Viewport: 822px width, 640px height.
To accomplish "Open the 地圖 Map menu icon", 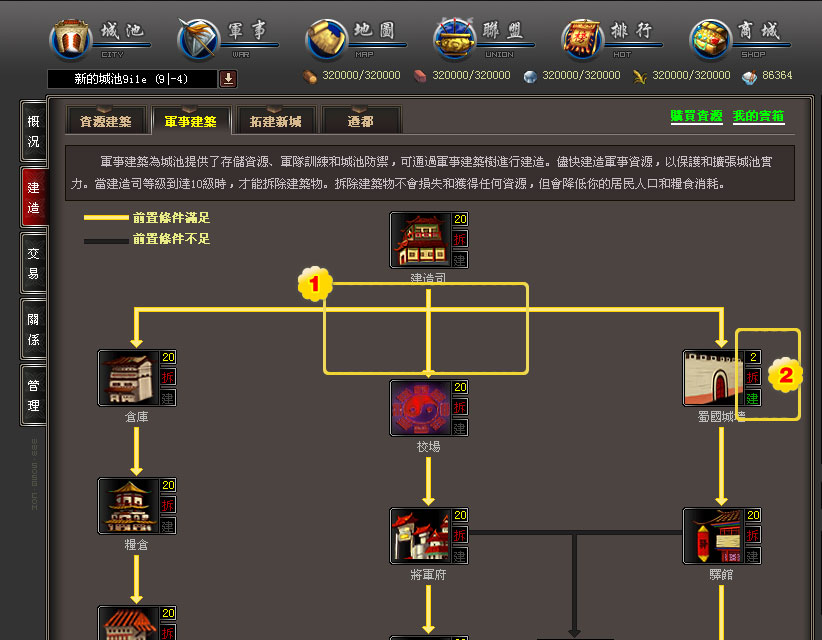I will 327,40.
